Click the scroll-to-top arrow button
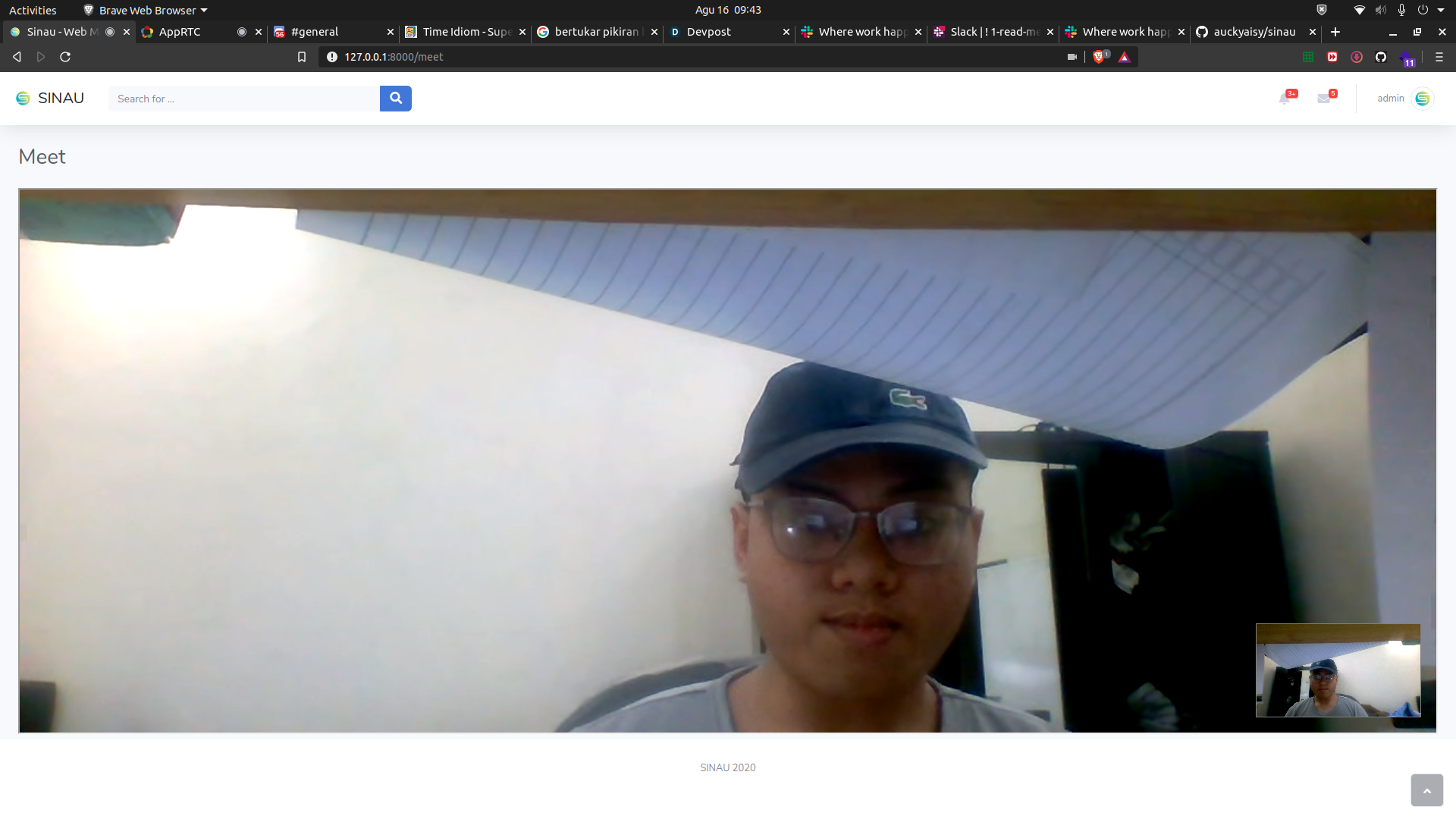Screen dimensions: 1456x819 [1426, 790]
